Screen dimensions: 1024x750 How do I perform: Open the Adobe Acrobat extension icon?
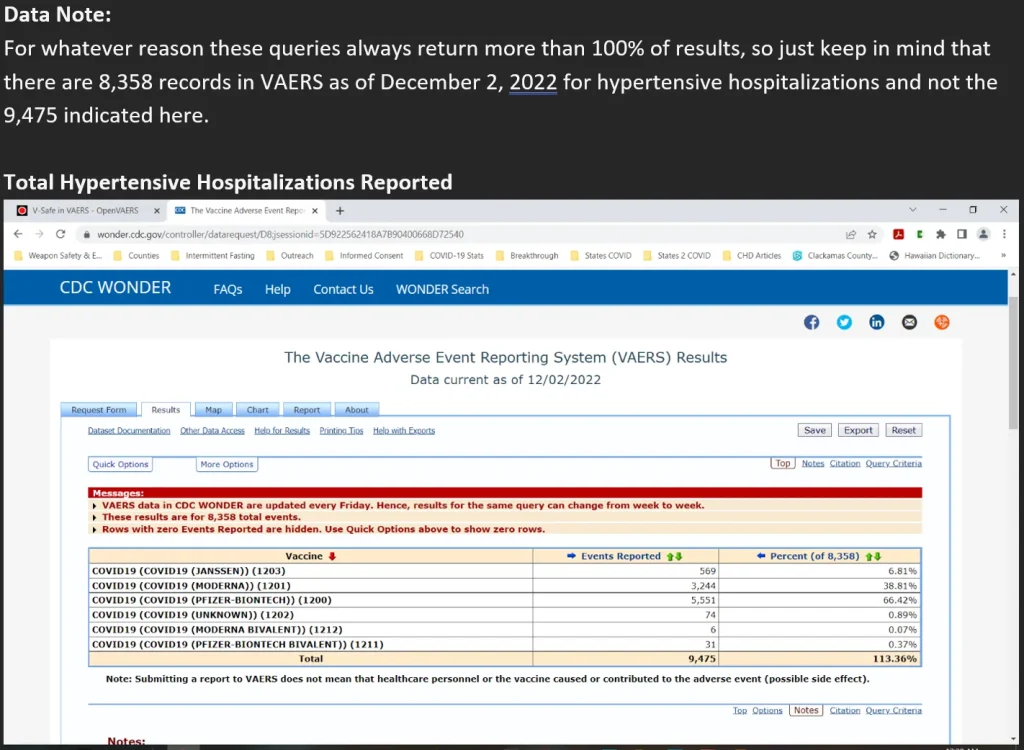click(899, 234)
